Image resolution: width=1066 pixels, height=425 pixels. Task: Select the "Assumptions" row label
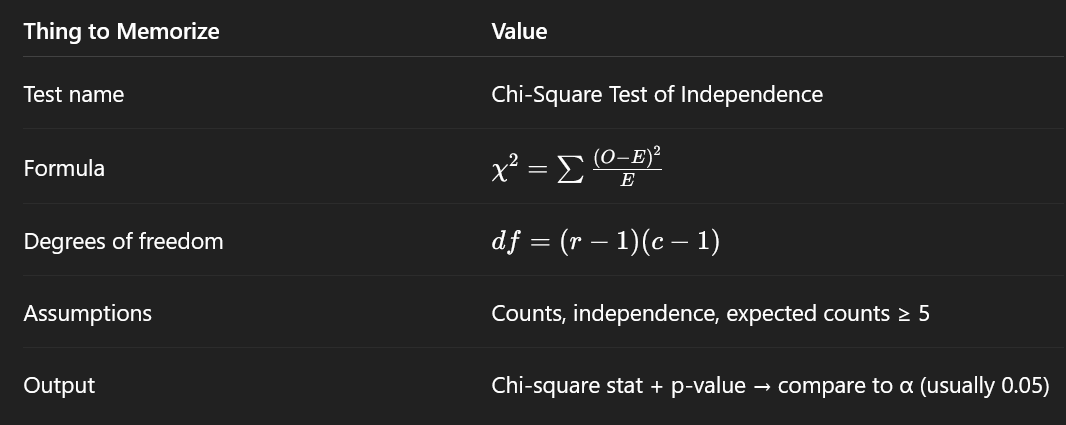(88, 313)
